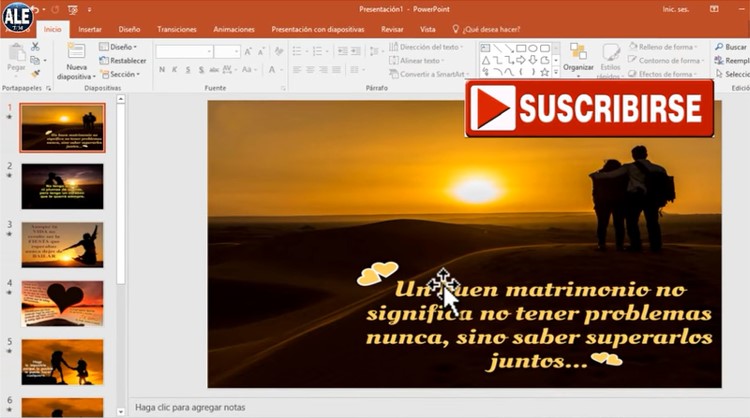Click the Restablecer slide button
The width and height of the screenshot is (750, 418).
tap(123, 60)
